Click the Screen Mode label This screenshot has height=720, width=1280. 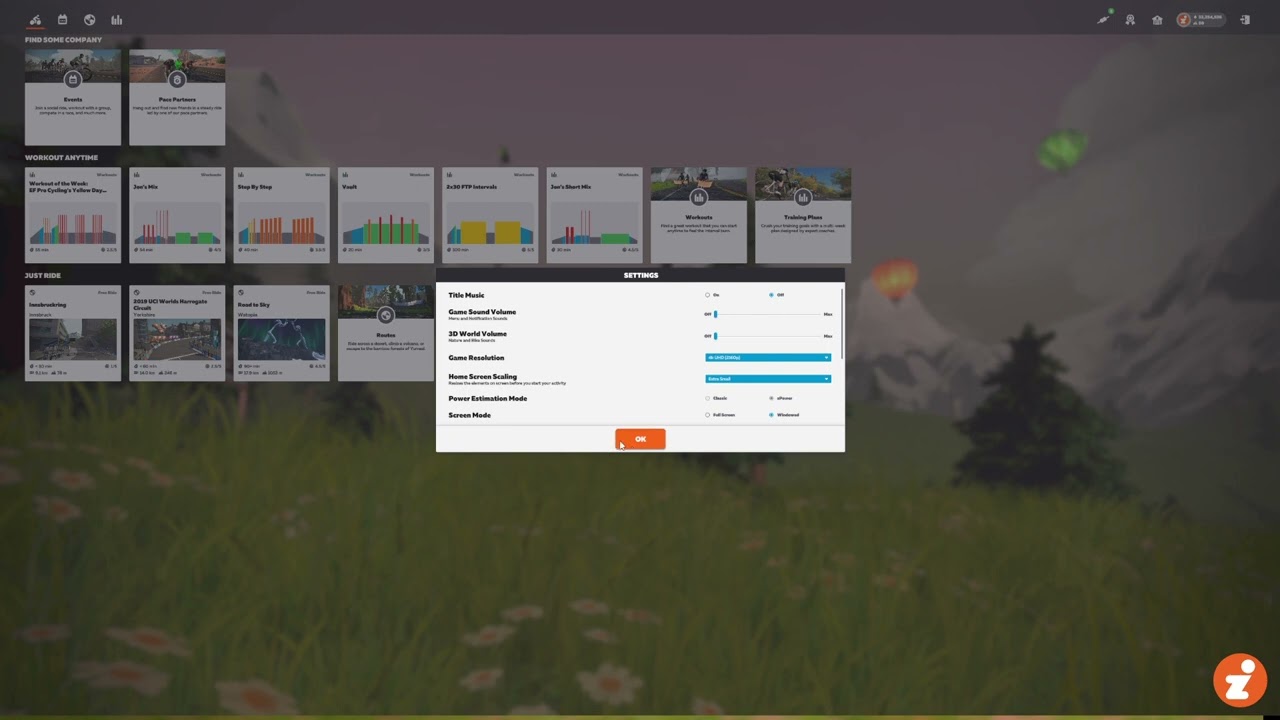coord(469,414)
